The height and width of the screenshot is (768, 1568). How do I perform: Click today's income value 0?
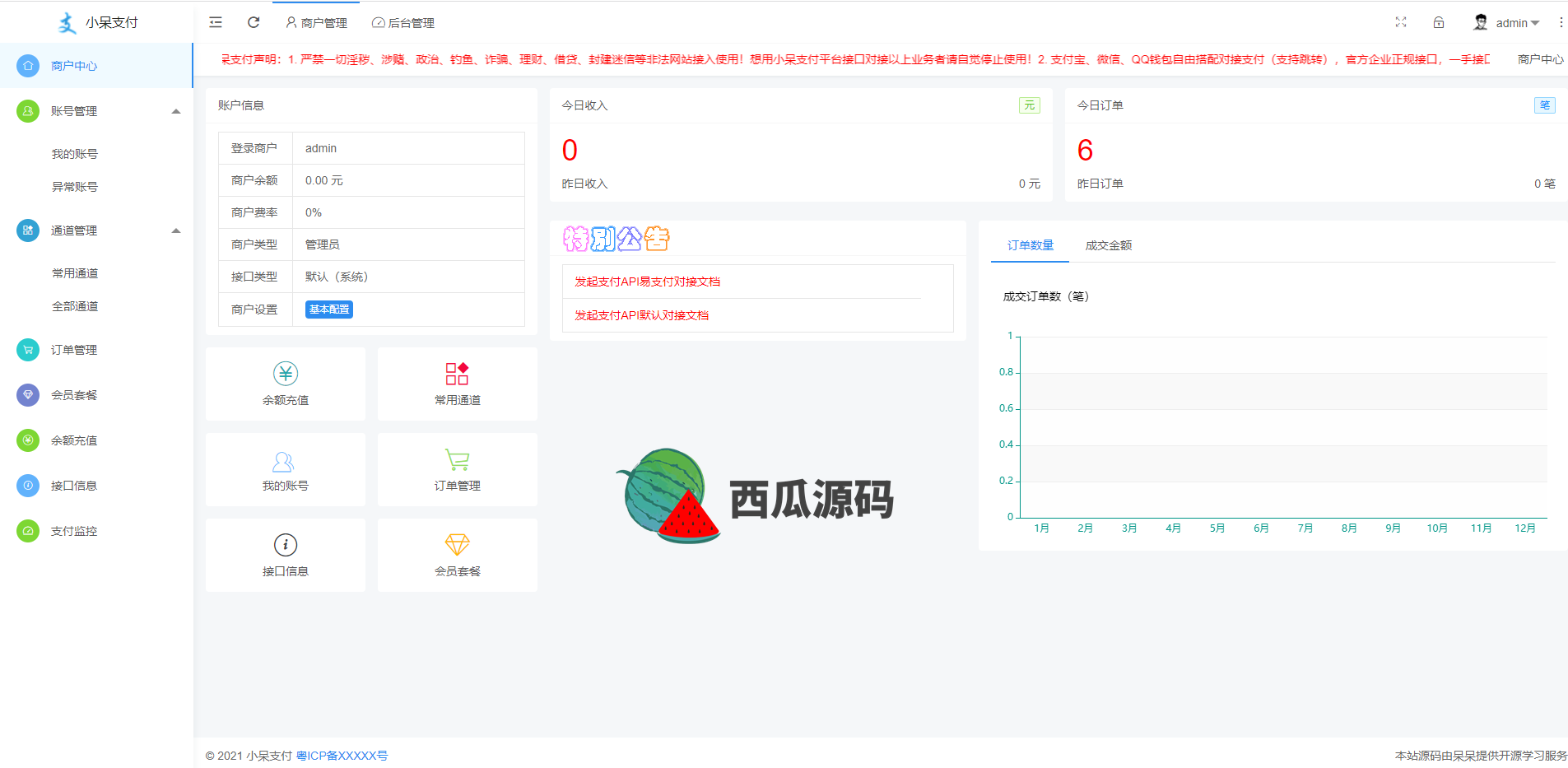click(x=570, y=151)
